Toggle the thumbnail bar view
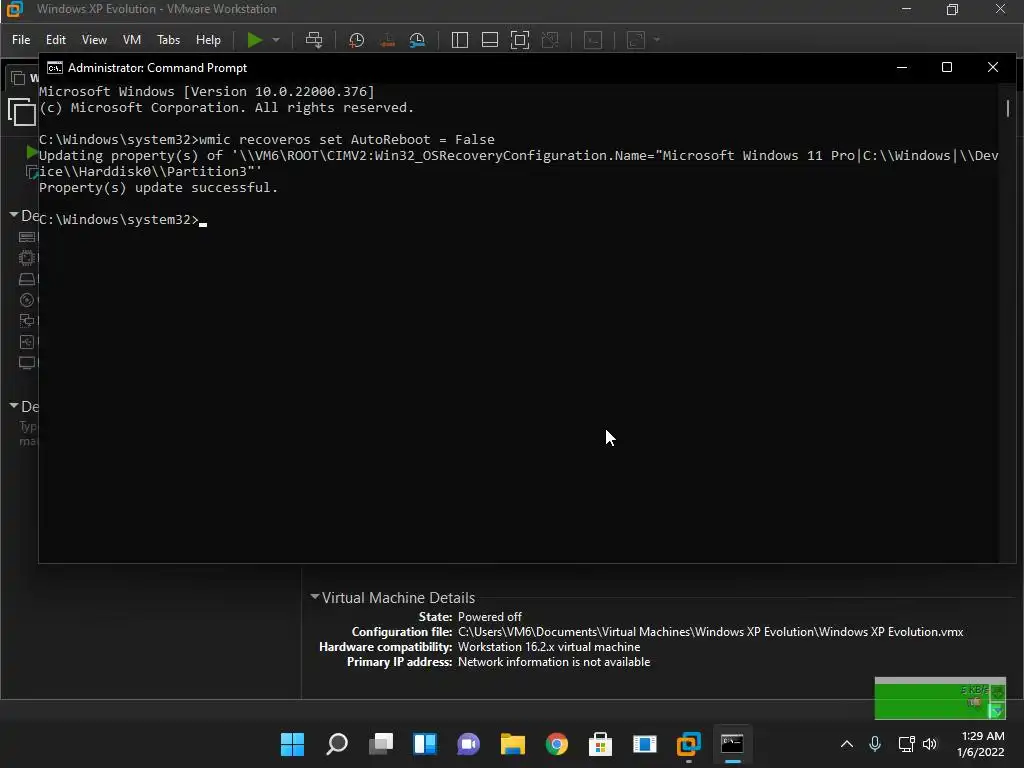This screenshot has height=768, width=1024. click(490, 40)
